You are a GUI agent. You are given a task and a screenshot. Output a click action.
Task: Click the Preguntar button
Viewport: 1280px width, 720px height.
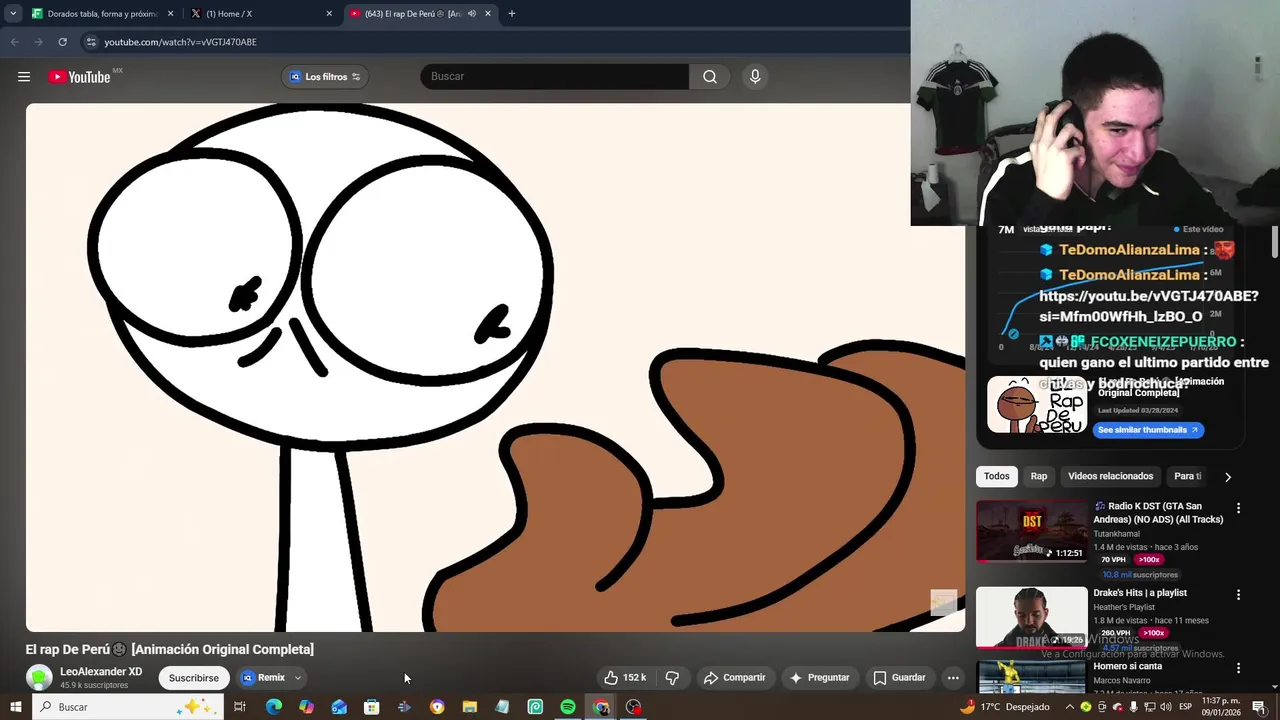click(819, 677)
